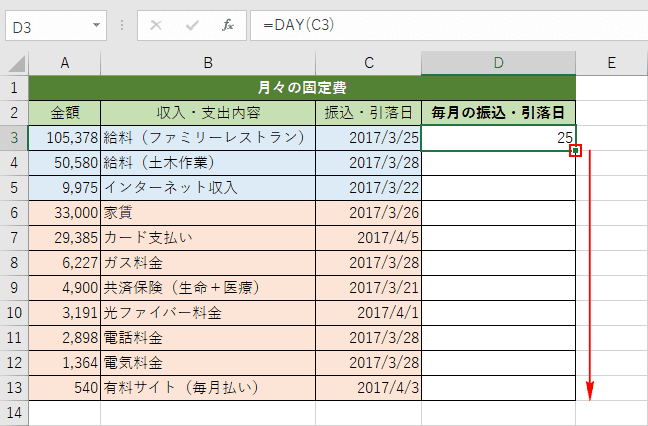This screenshot has width=648, height=426.
Task: Select column B header
Action: pyautogui.click(x=208, y=63)
